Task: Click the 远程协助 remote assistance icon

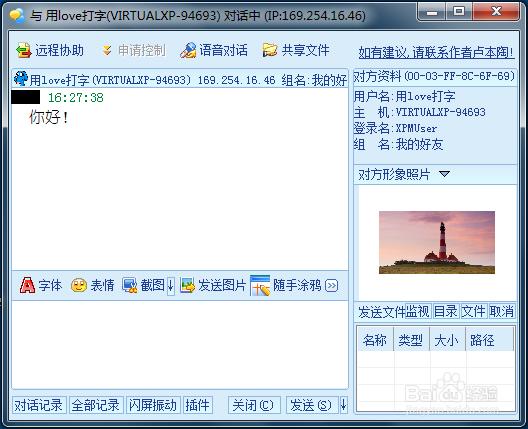Action: coord(24,51)
